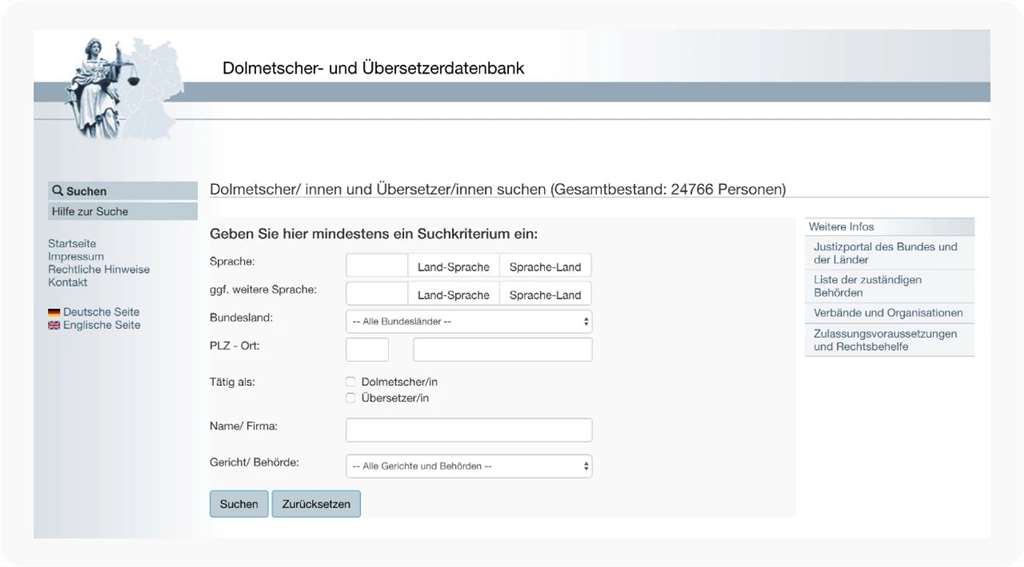Click the British flag icon

click(54, 325)
